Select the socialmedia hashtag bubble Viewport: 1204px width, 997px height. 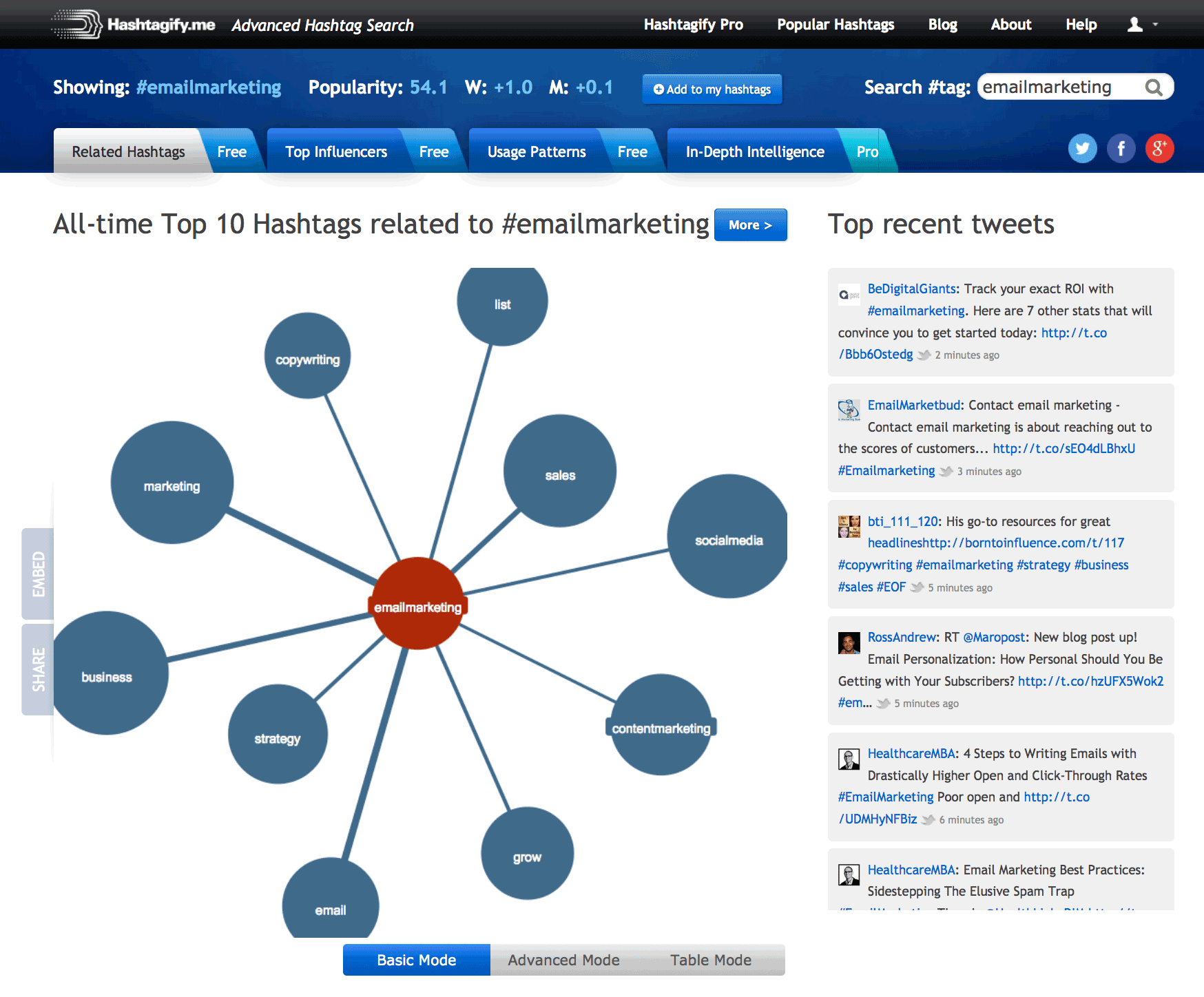(728, 537)
